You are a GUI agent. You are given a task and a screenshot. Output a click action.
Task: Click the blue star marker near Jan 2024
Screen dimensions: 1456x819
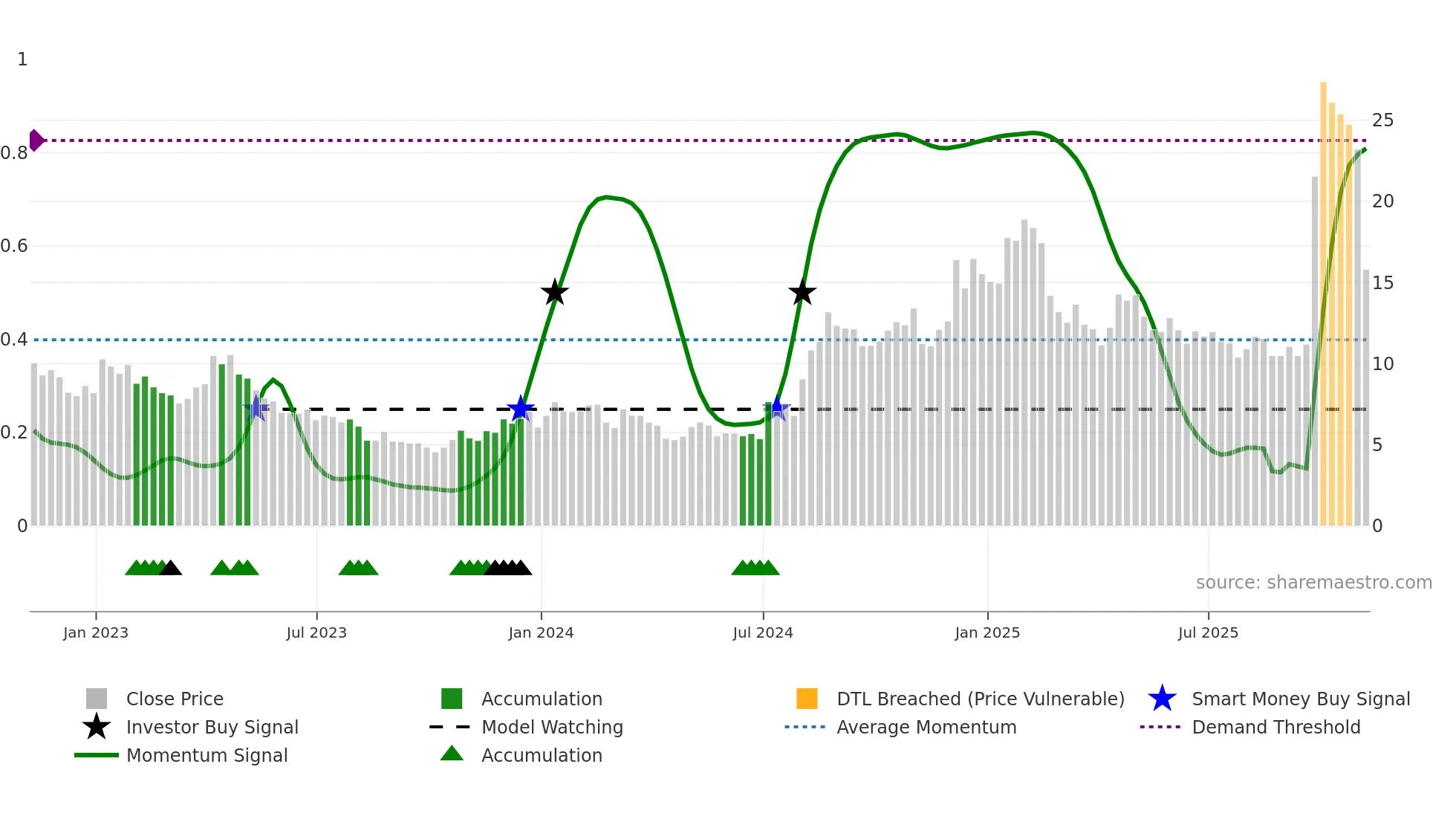[521, 409]
